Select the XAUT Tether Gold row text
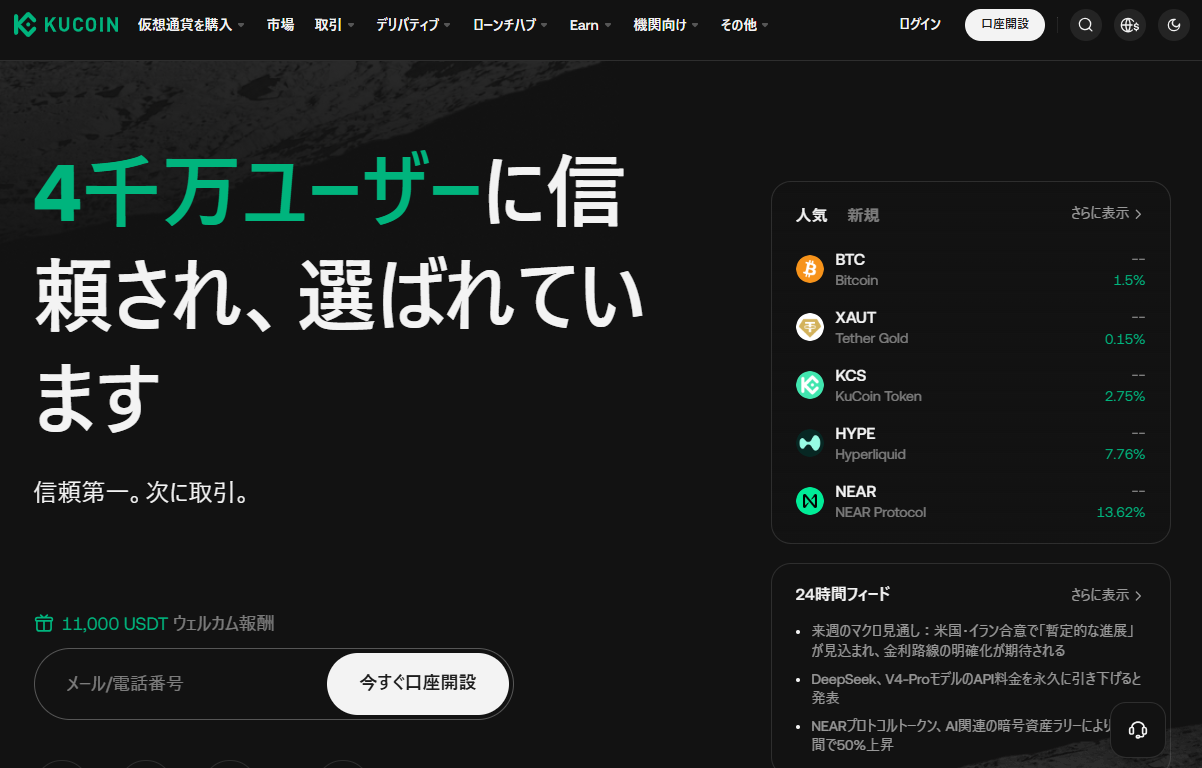Screen dimensions: 1202x768 872,327
